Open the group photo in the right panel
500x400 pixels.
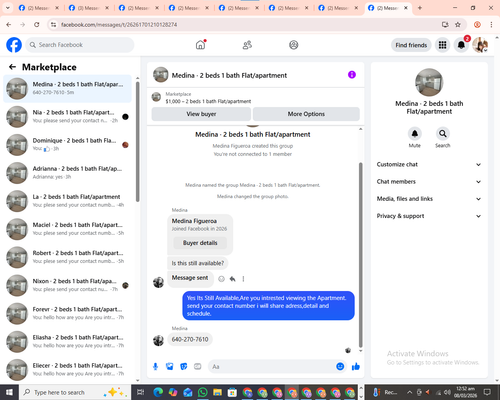tap(429, 82)
